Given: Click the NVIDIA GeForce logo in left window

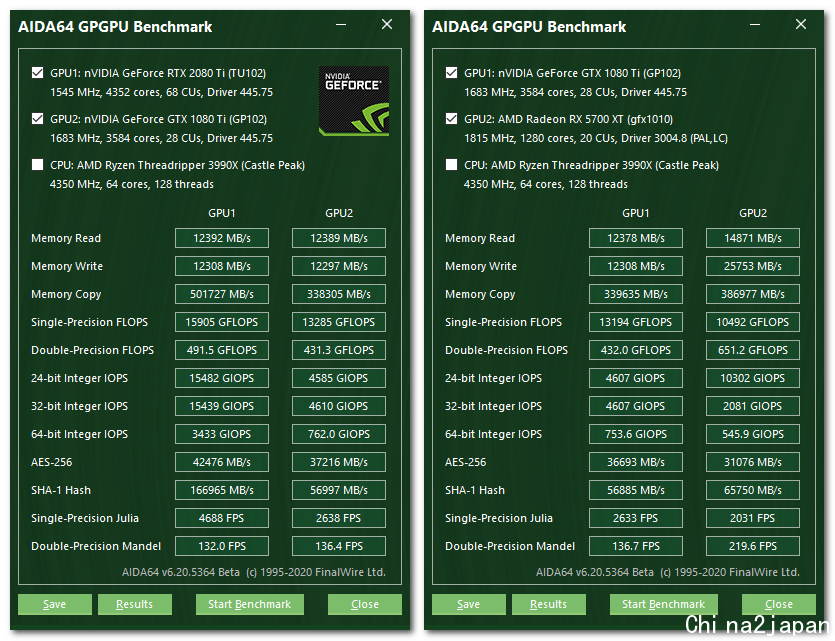Looking at the screenshot, I should tap(354, 101).
